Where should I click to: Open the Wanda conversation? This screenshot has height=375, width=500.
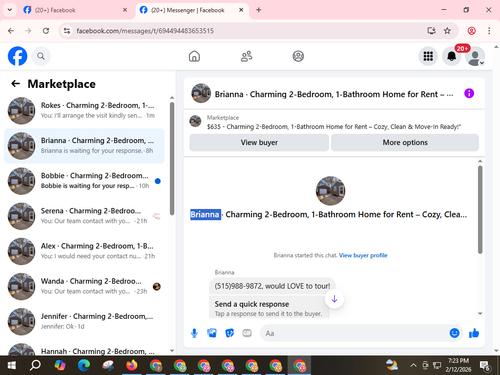coord(84,287)
